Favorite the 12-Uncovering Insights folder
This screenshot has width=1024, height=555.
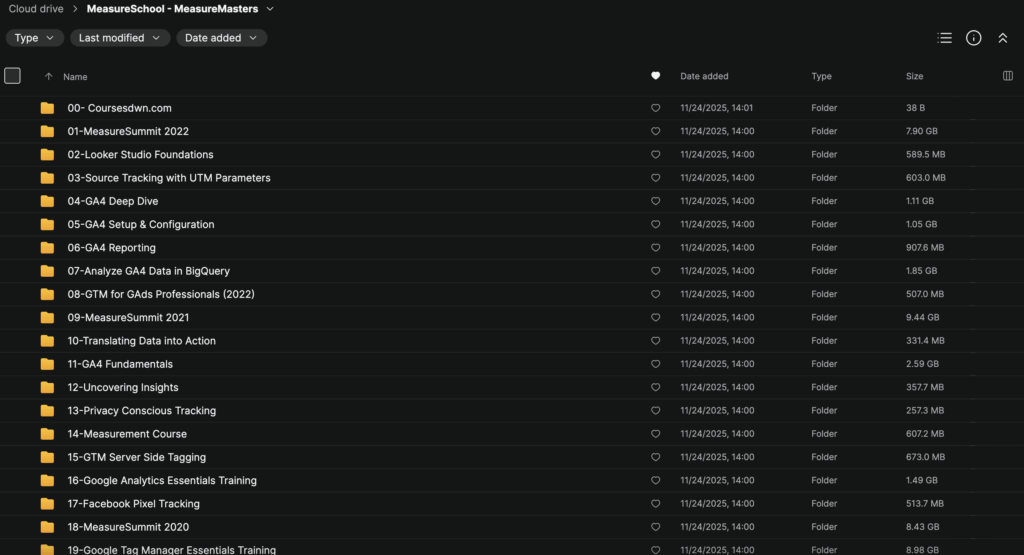click(x=655, y=387)
